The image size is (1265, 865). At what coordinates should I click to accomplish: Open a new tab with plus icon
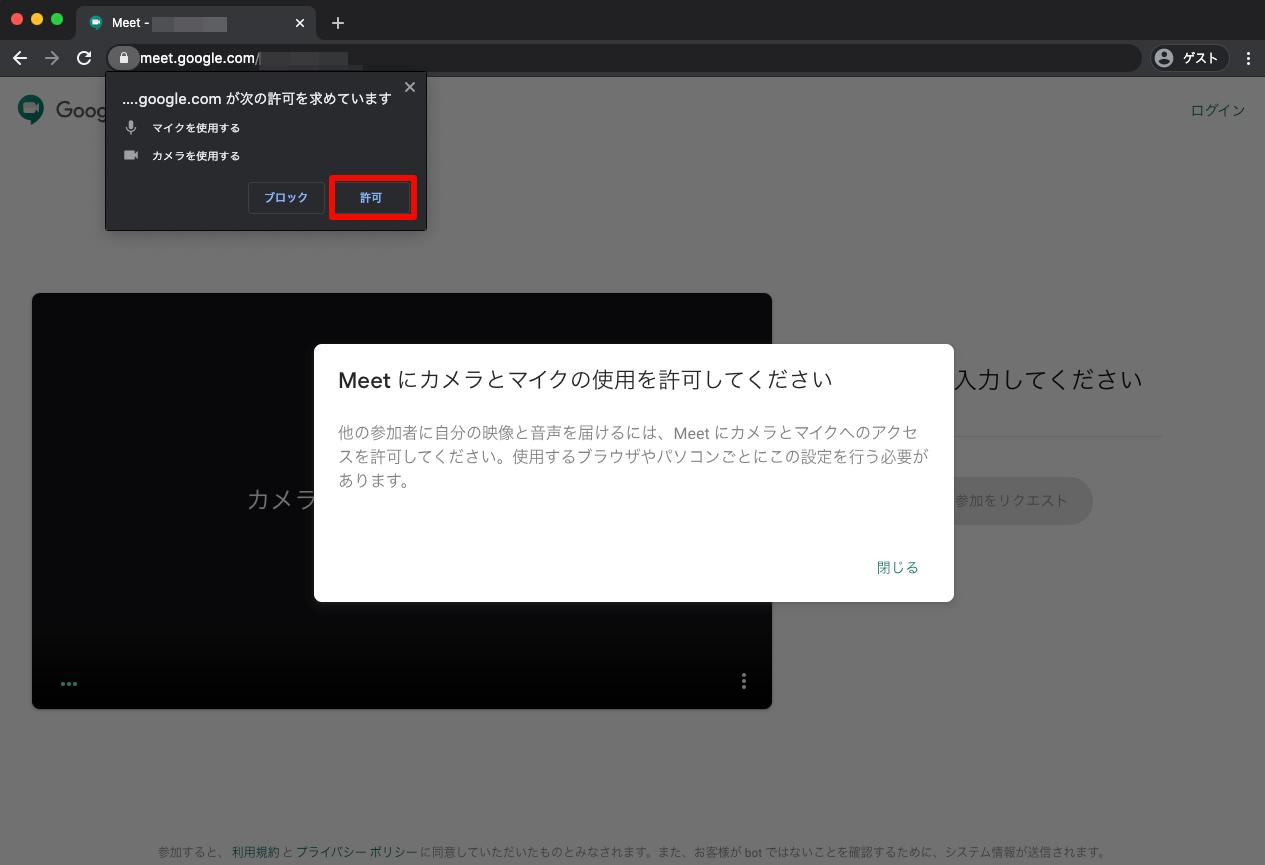pos(338,23)
